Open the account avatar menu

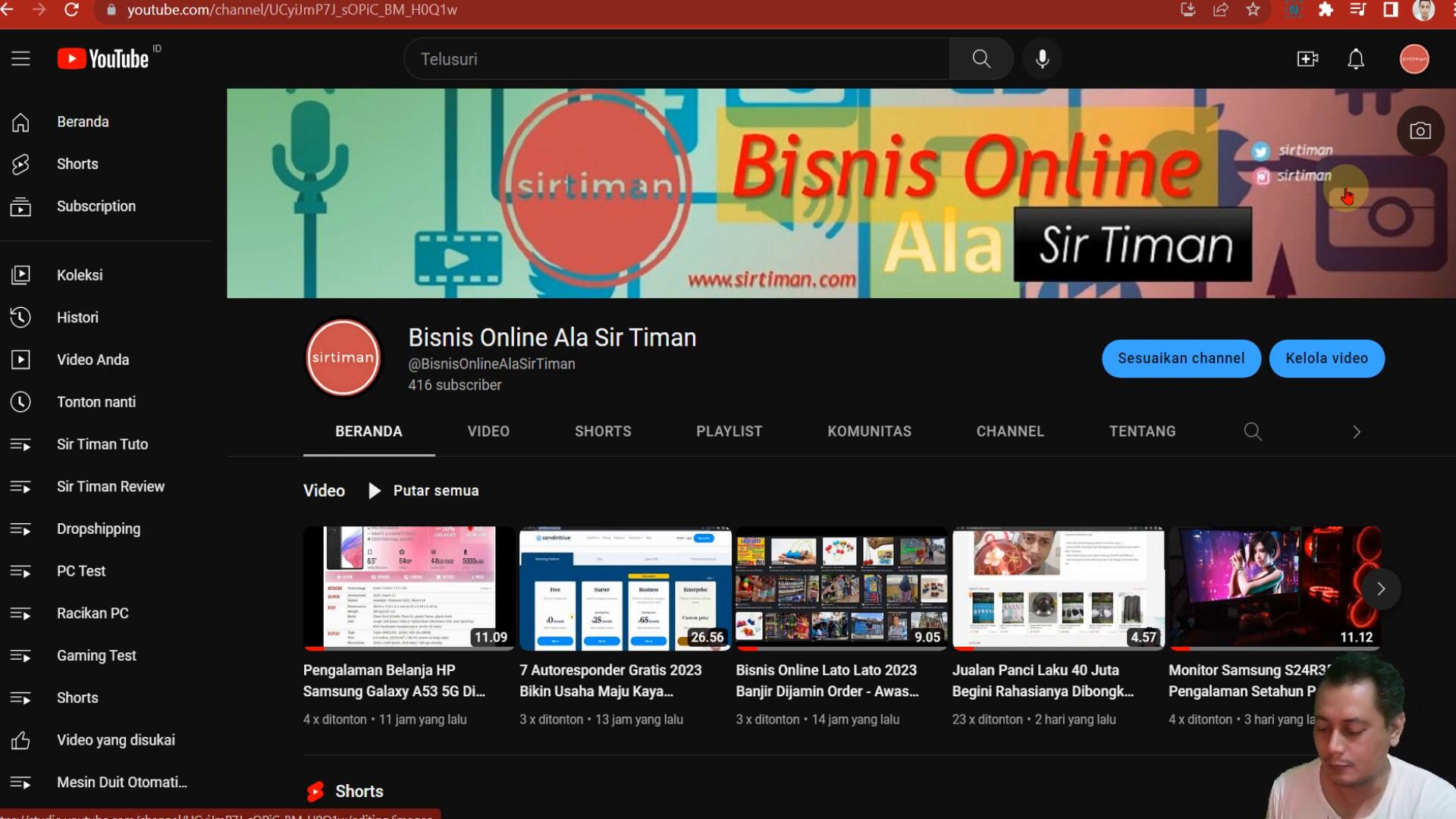1414,58
